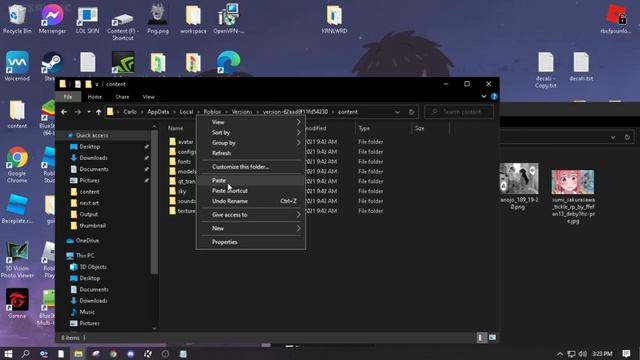Image resolution: width=640 pixels, height=360 pixels.
Task: Open the Microsoft Edge desktop icon
Action: point(229,62)
